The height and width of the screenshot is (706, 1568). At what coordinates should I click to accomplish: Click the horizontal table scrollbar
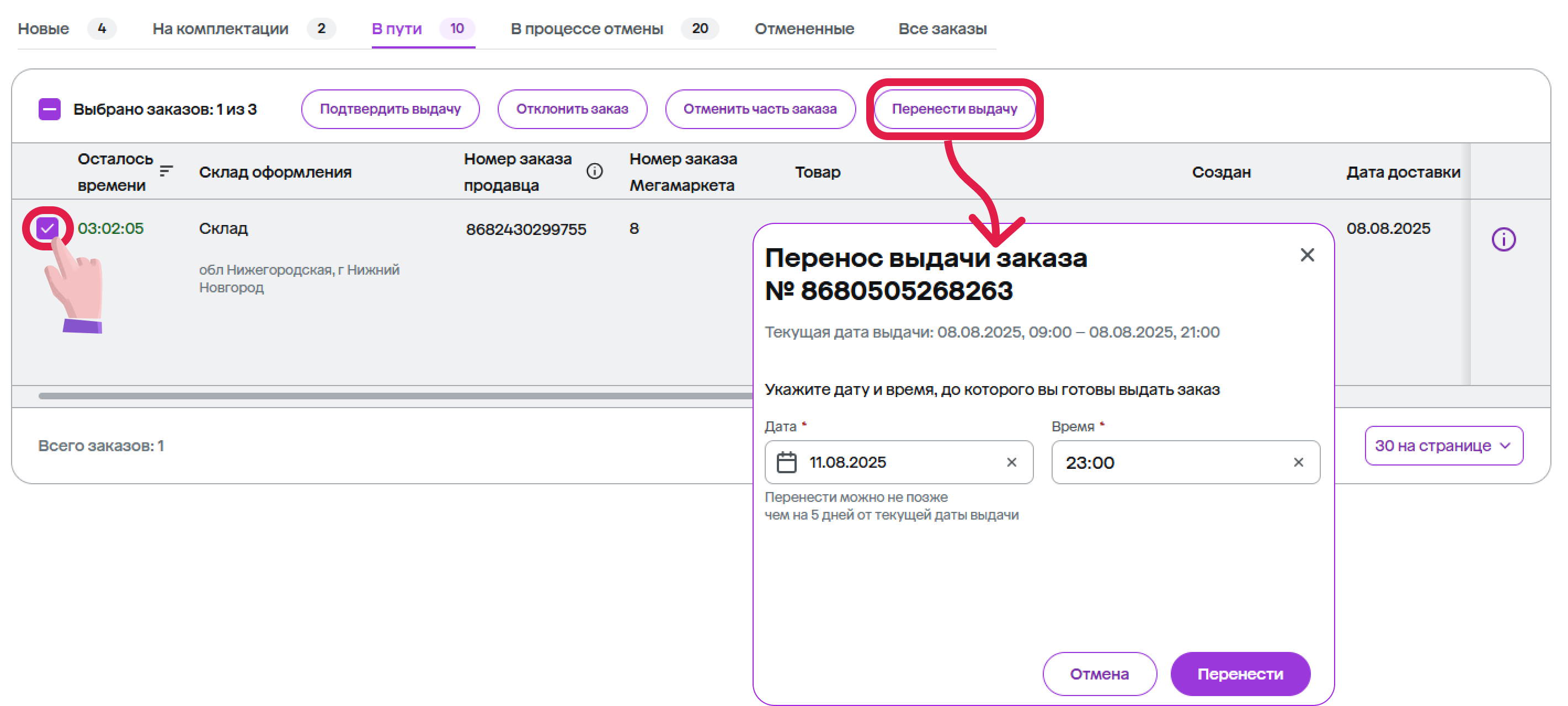click(396, 395)
